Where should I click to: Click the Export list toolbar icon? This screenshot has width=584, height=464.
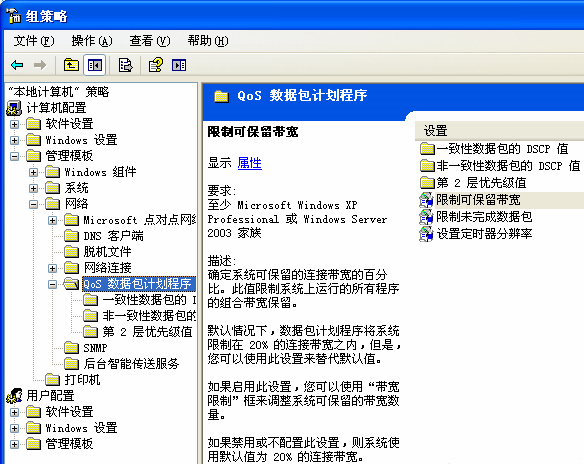[126, 66]
